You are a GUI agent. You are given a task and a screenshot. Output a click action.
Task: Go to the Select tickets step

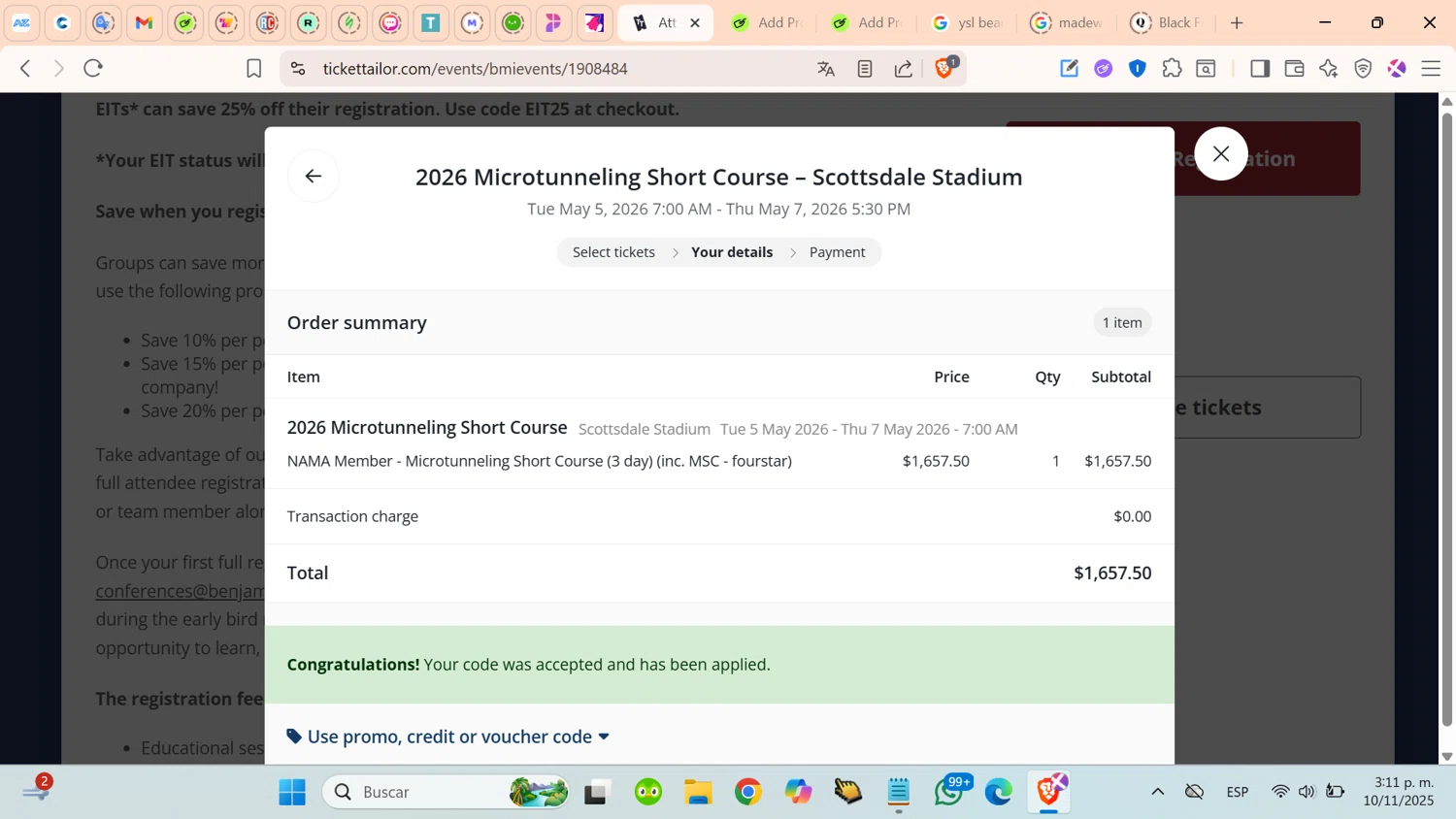[613, 252]
